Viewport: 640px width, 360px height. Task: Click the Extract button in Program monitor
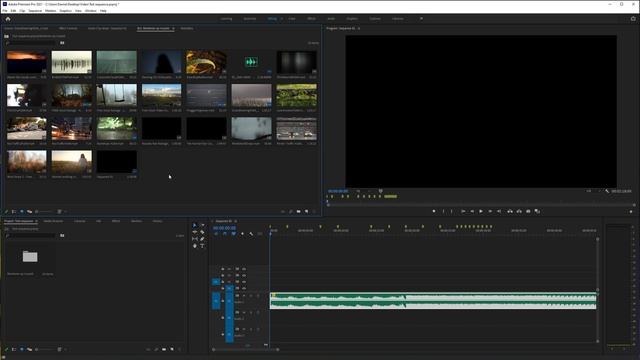(519, 211)
